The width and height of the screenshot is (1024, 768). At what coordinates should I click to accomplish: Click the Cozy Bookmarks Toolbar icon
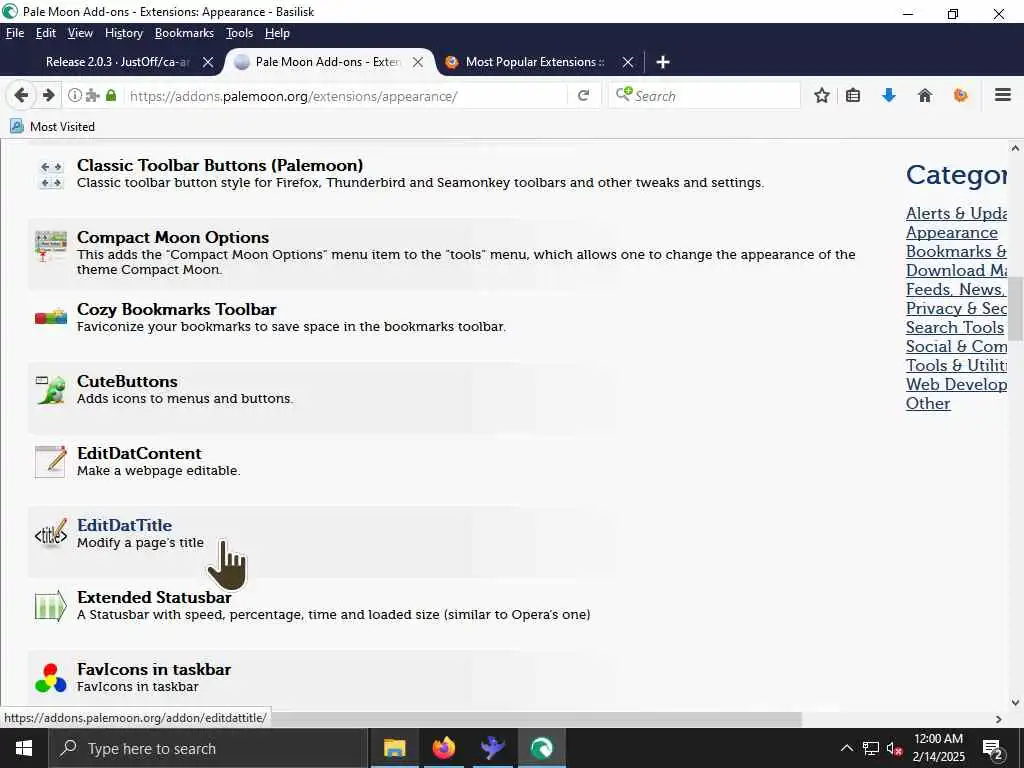click(x=51, y=317)
